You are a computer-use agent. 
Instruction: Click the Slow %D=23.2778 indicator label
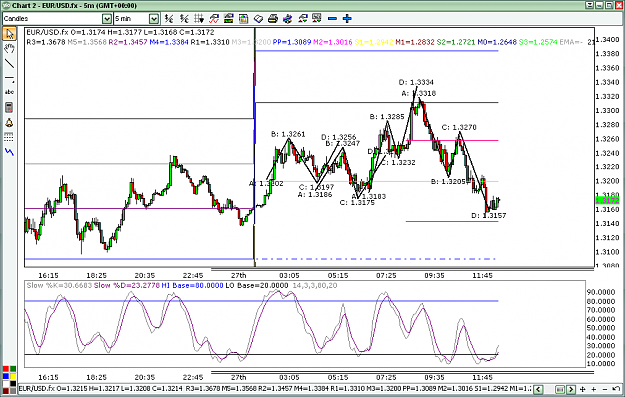[x=127, y=285]
